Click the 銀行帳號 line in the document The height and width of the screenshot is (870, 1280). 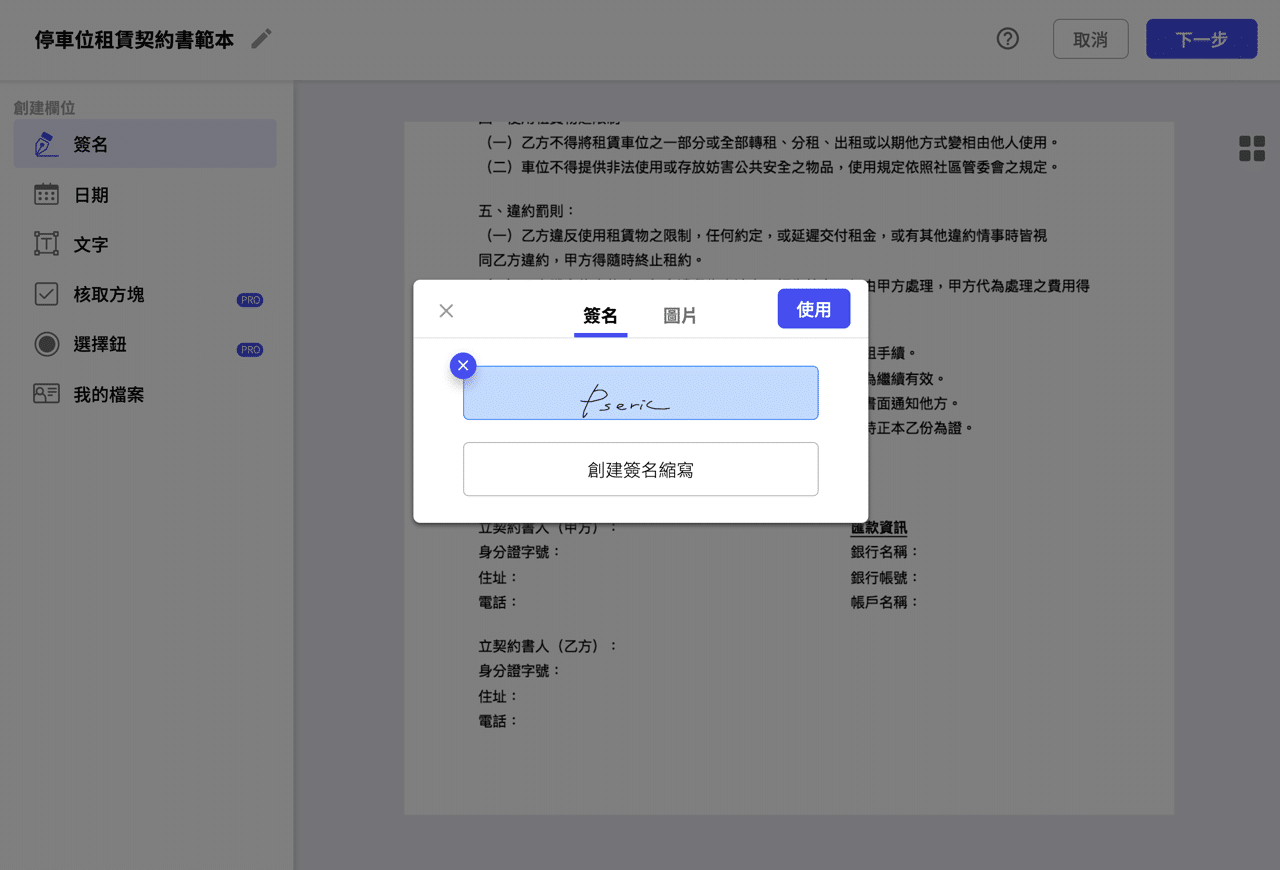point(884,578)
